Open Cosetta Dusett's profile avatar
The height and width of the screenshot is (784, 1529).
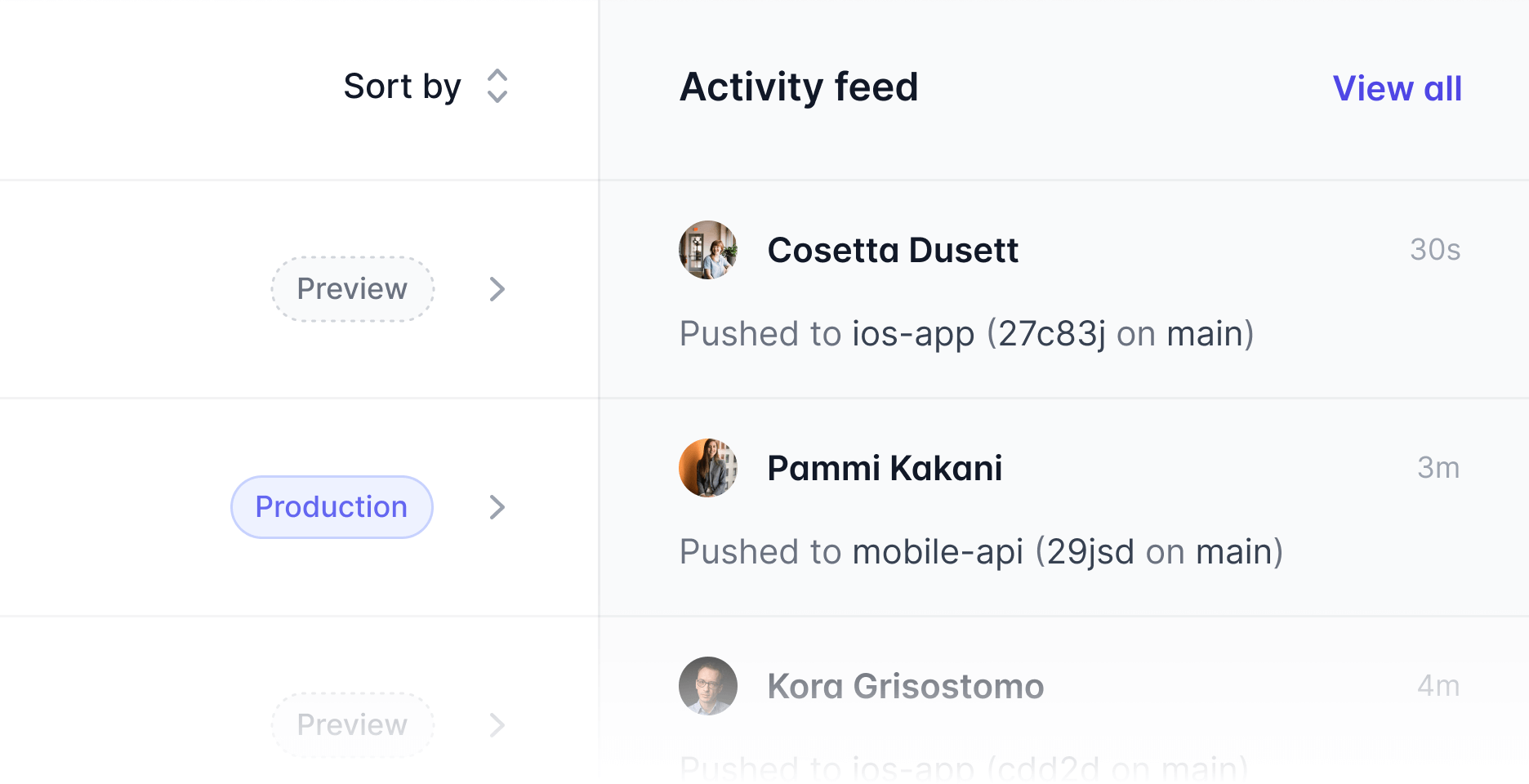[x=708, y=251]
